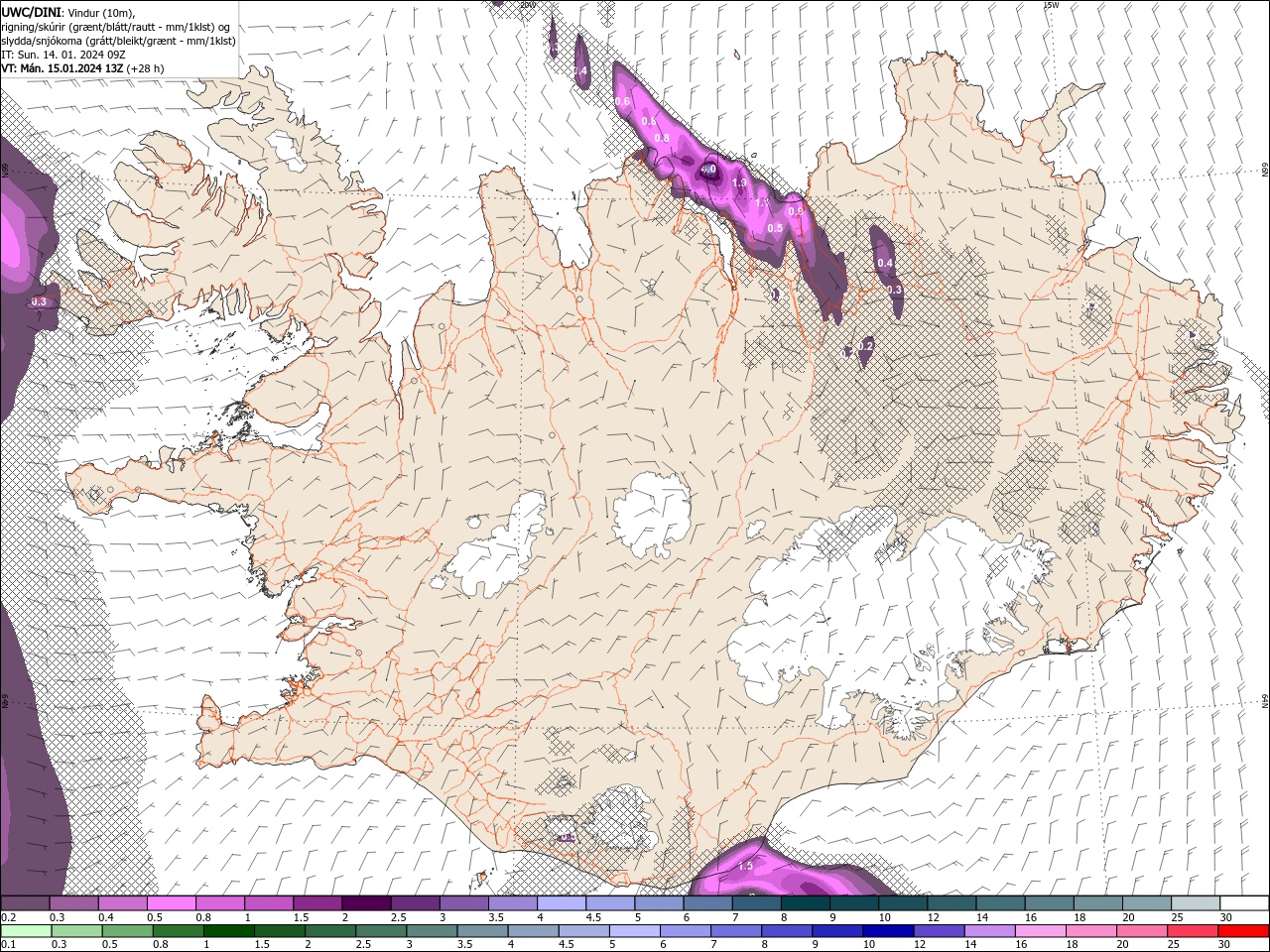Click the snow-scale swatch between 0.2 and 0.3
Image resolution: width=1270 pixels, height=952 pixels.
(x=26, y=903)
